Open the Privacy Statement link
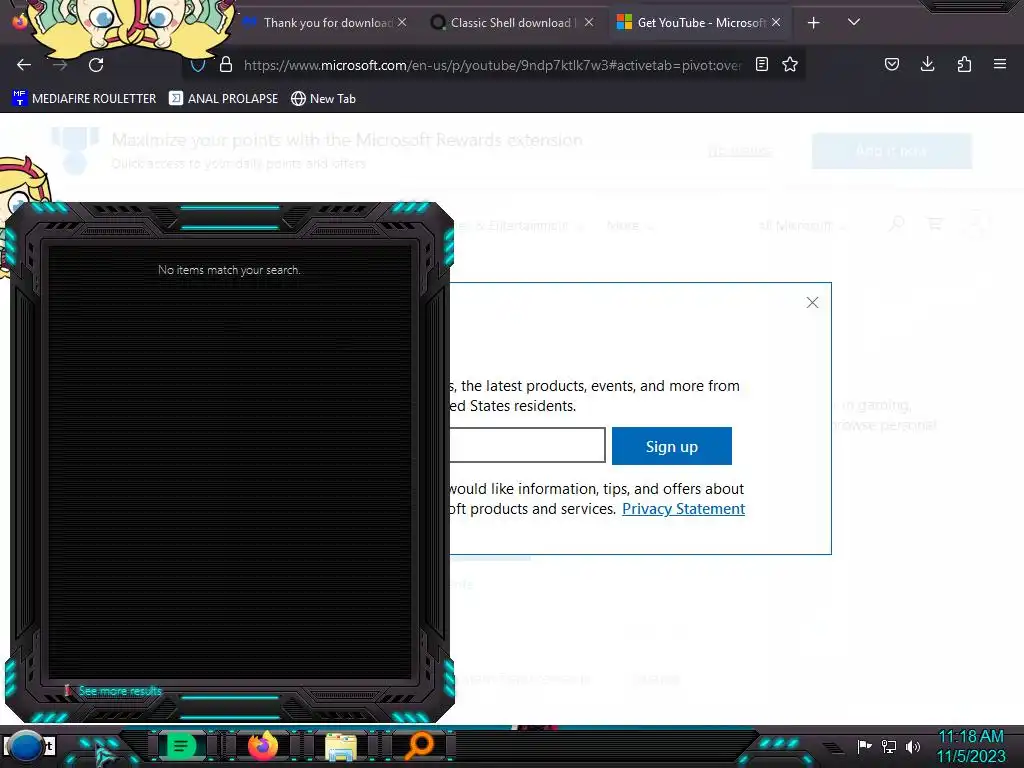Image resolution: width=1024 pixels, height=768 pixels. coord(683,509)
